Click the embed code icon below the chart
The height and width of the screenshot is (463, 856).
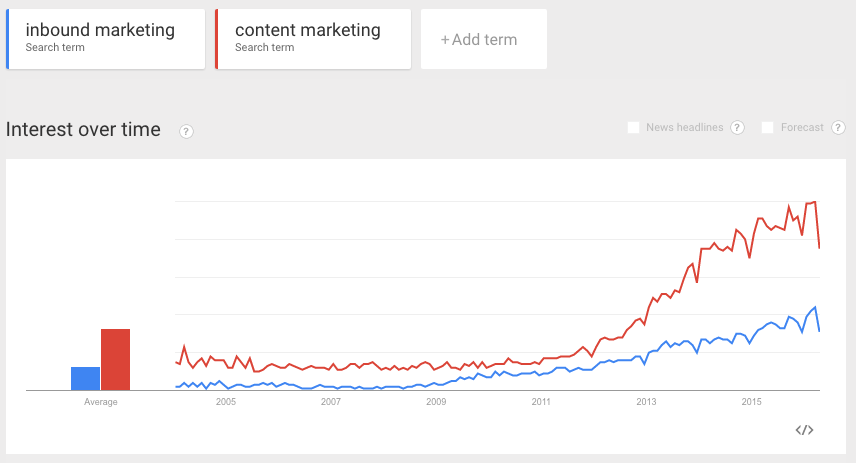(x=804, y=430)
